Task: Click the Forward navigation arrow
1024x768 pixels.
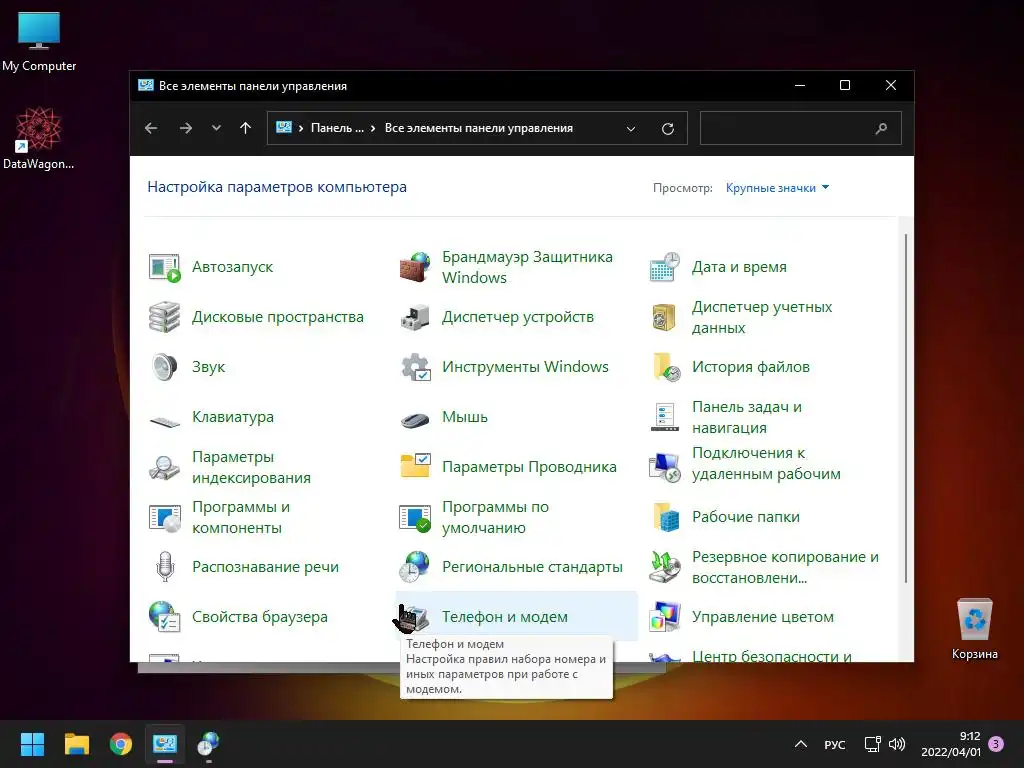Action: (186, 128)
